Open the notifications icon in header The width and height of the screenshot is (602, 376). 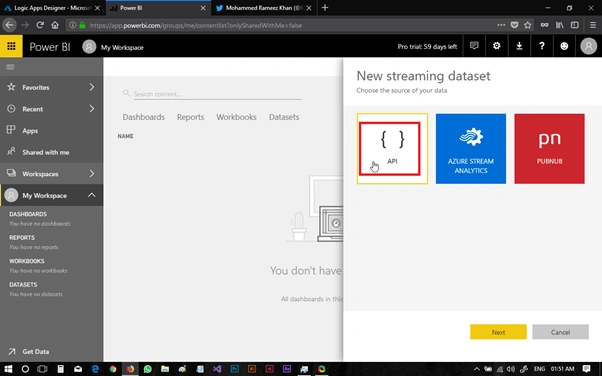point(474,46)
